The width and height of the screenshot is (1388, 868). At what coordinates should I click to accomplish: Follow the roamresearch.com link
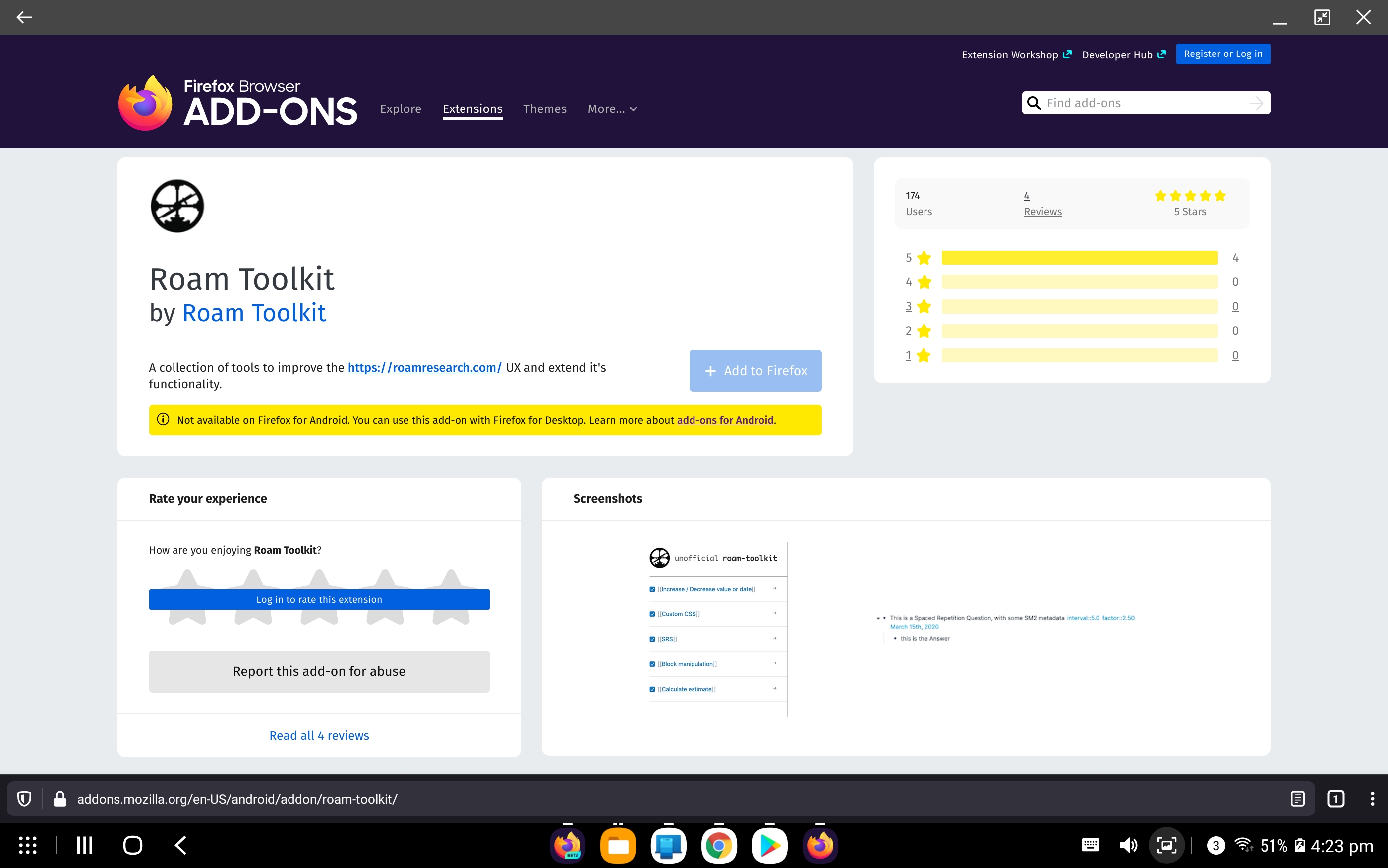pyautogui.click(x=424, y=368)
